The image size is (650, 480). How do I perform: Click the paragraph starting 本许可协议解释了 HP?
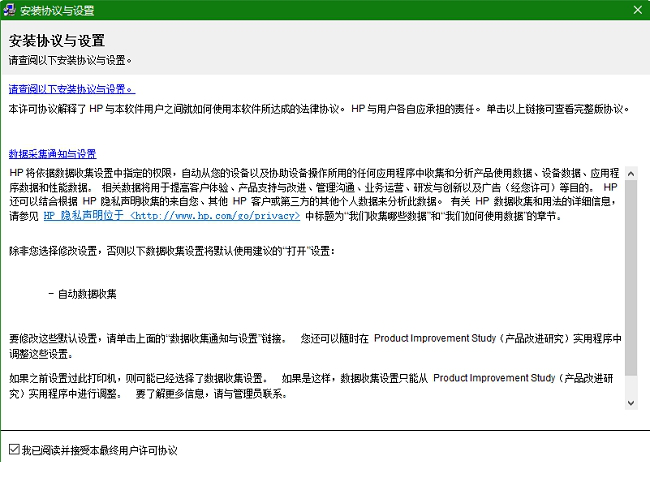pos(319,109)
